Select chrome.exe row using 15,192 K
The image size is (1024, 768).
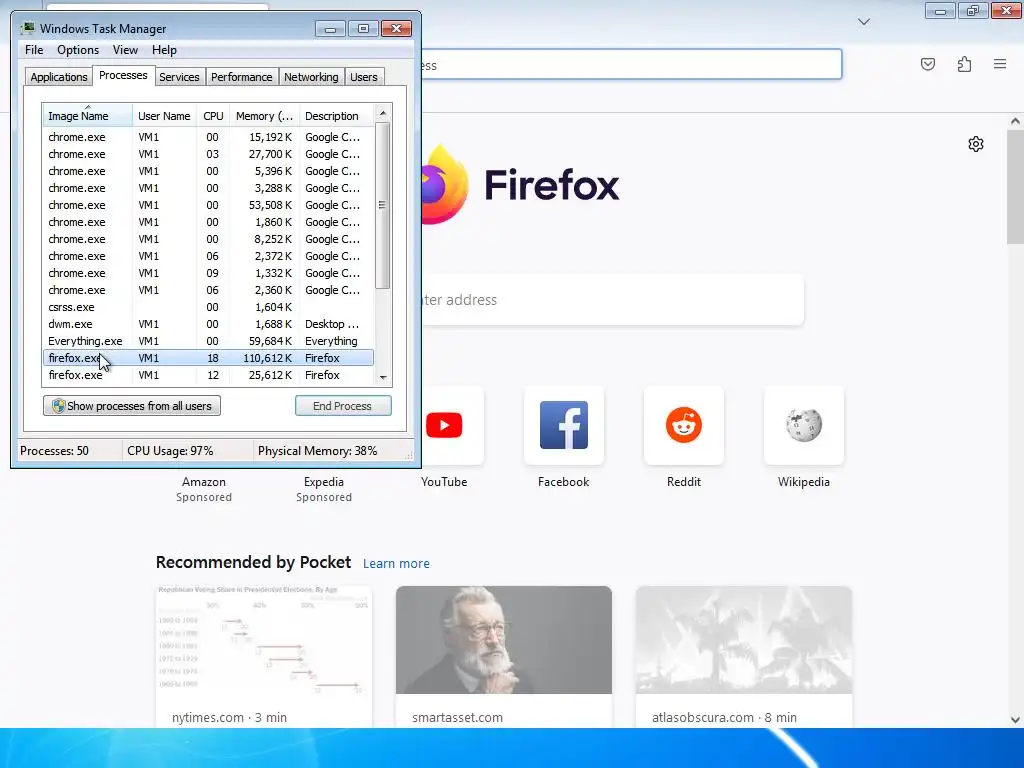[208, 137]
